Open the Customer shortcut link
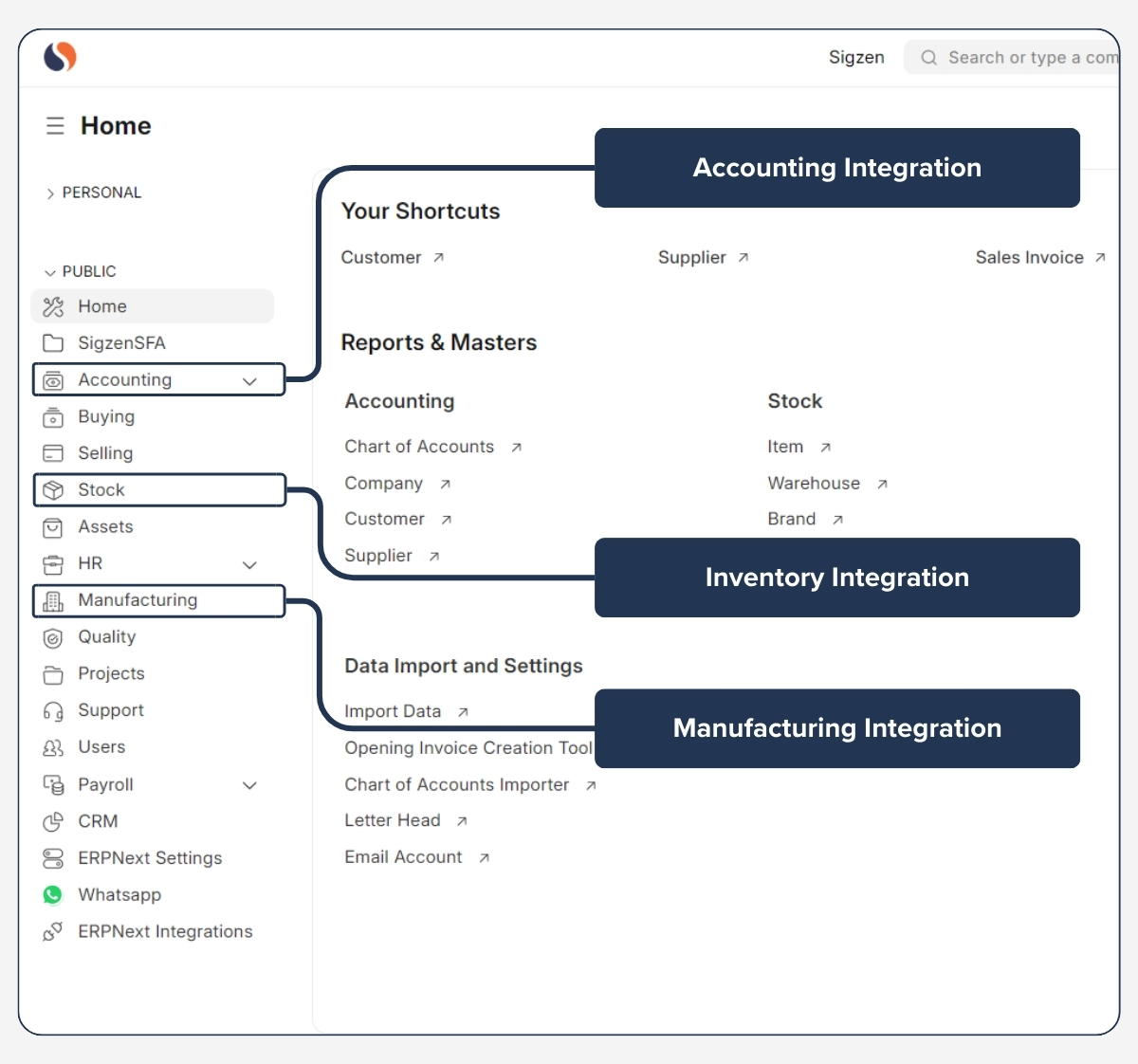The width and height of the screenshot is (1138, 1064). click(382, 257)
